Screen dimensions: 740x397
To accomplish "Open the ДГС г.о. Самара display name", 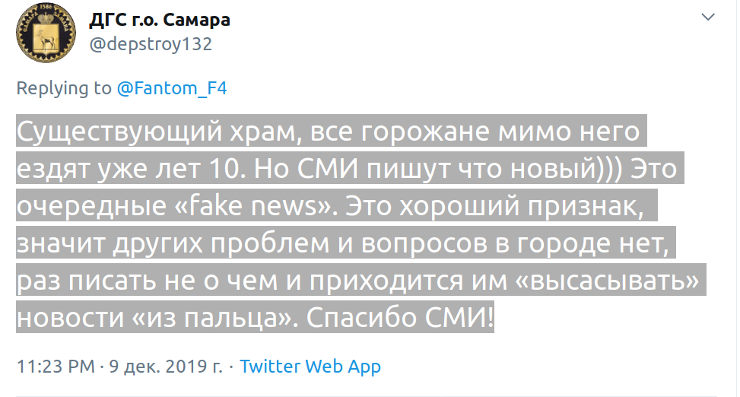I will pyautogui.click(x=160, y=20).
